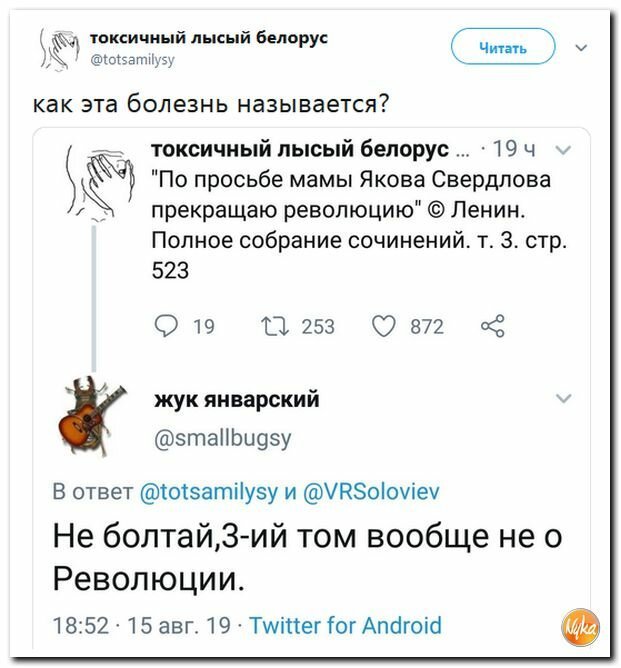Click the жук январский display name
This screenshot has width=621, height=668.
[x=237, y=400]
